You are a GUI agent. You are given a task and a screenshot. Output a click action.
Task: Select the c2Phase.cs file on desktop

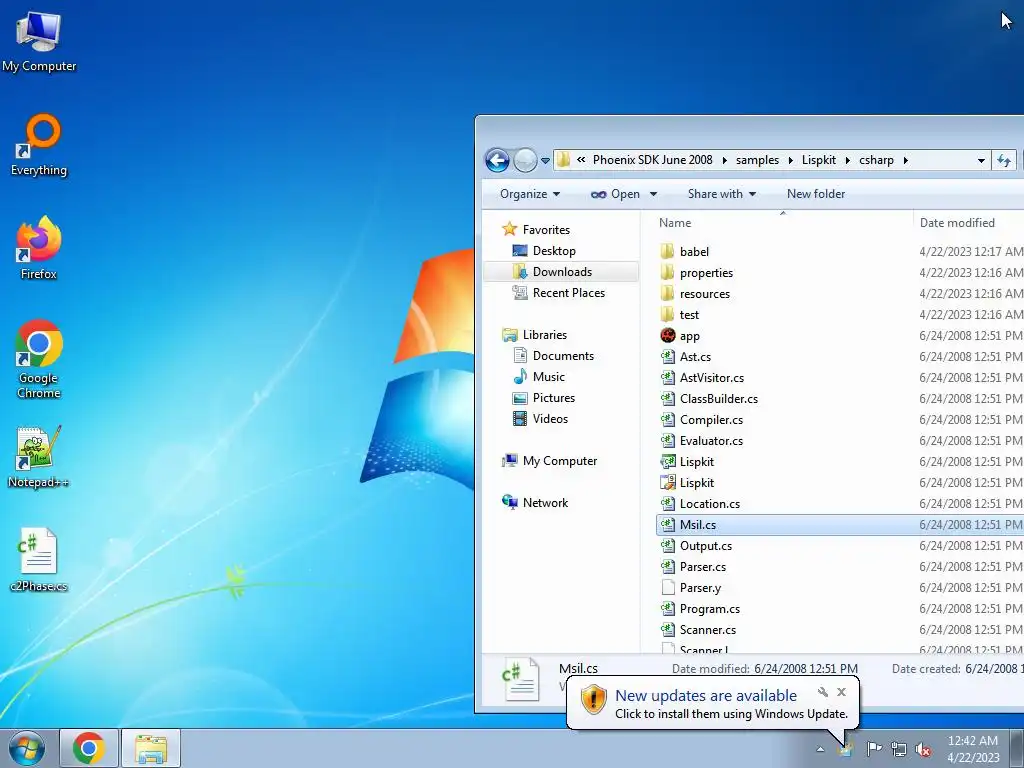point(39,560)
